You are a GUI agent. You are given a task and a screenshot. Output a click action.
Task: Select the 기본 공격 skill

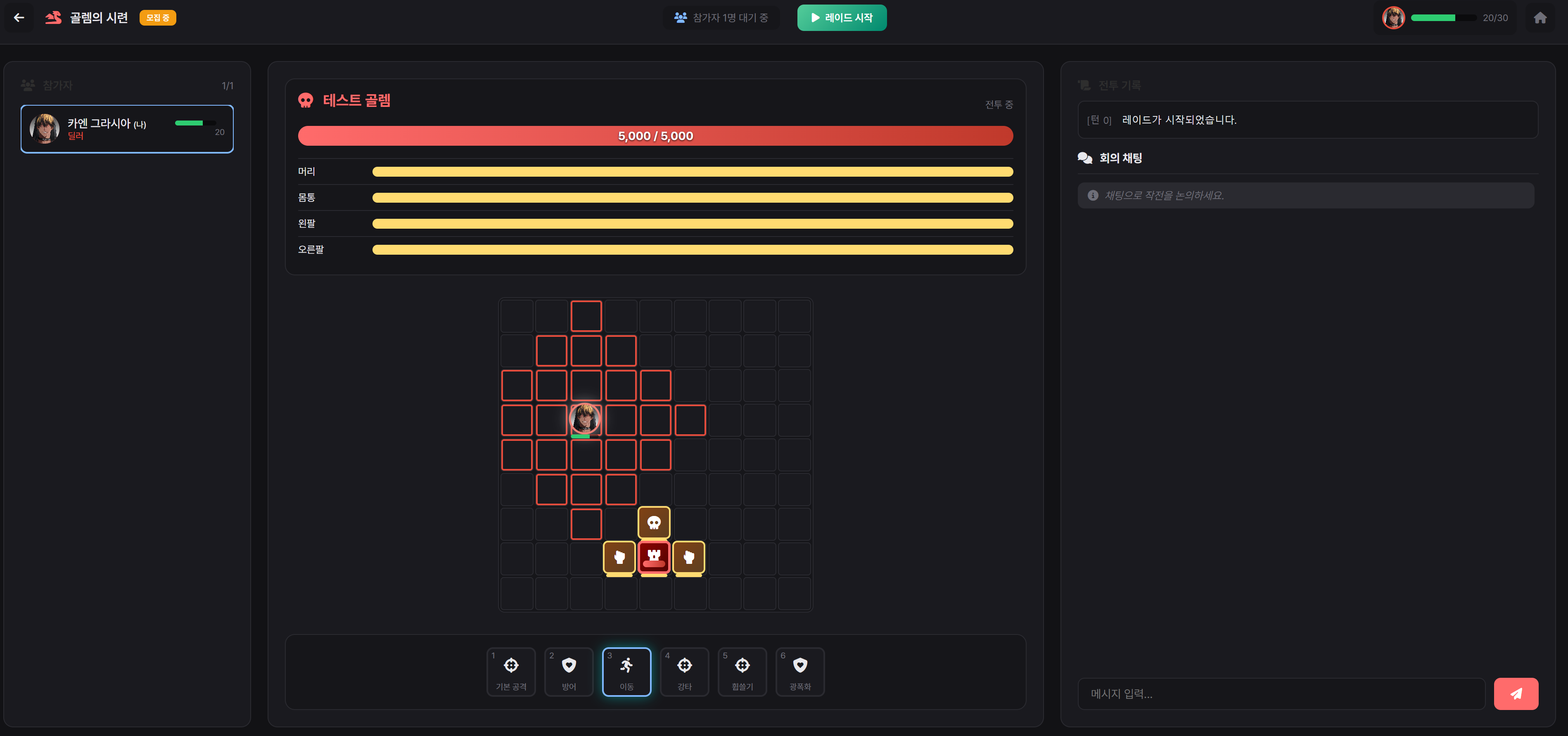[511, 672]
